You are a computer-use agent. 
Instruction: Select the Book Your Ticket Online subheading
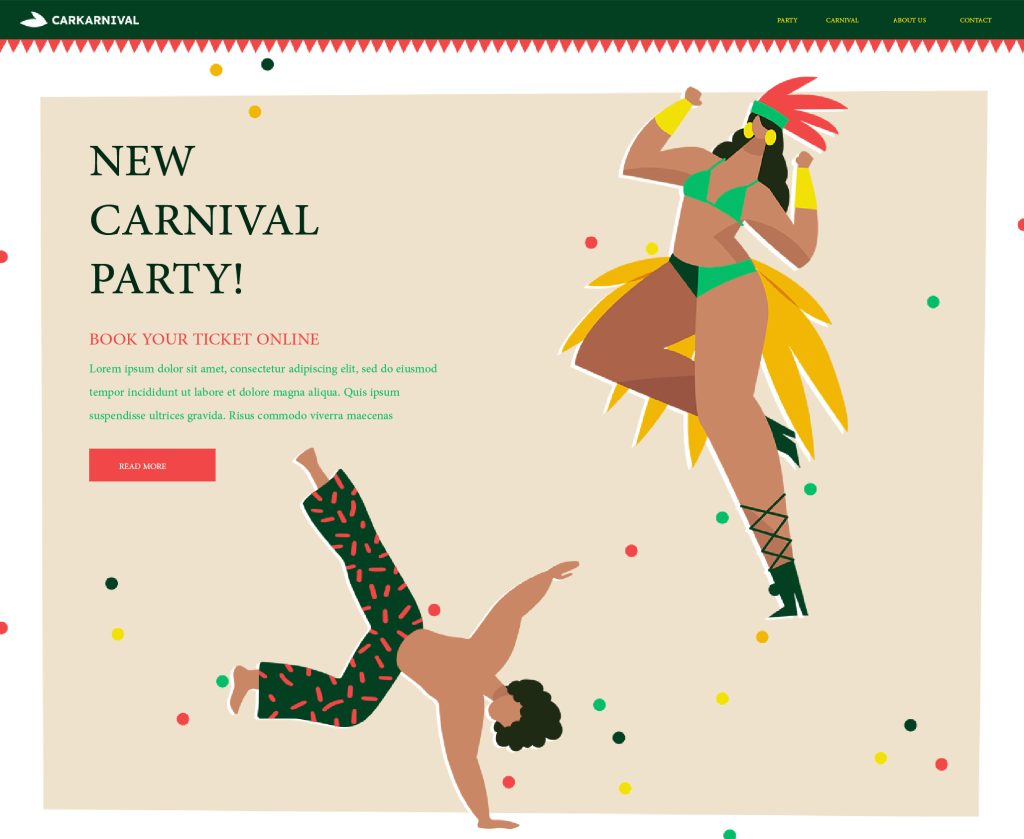[x=204, y=339]
